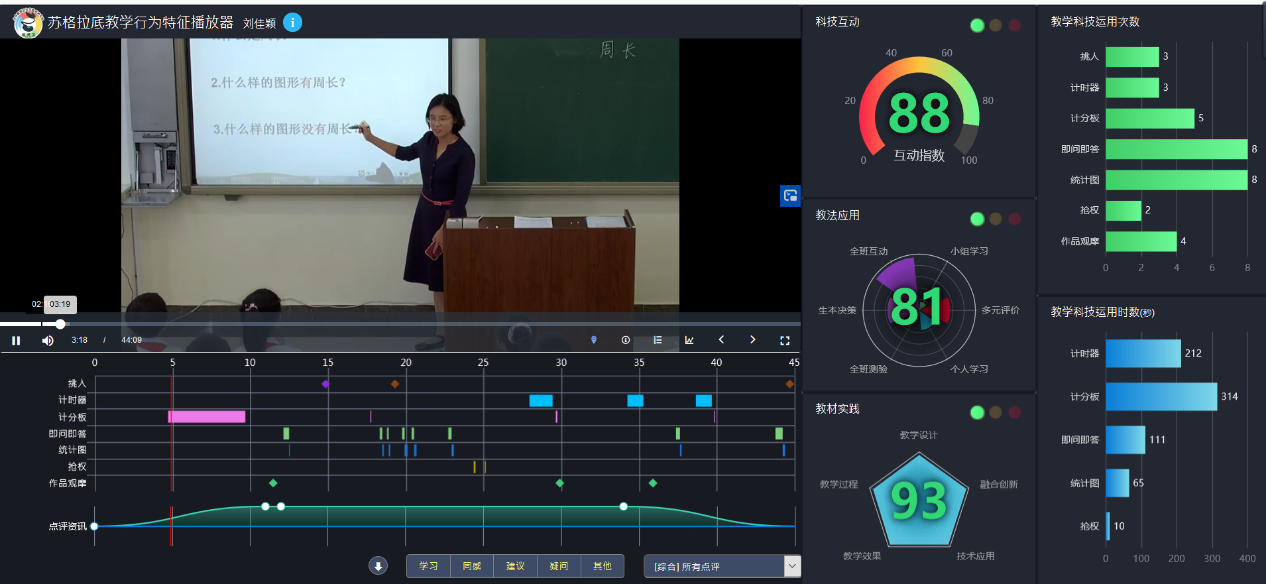
Task: Click the pink 计分板 block on timeline
Action: tap(207, 416)
